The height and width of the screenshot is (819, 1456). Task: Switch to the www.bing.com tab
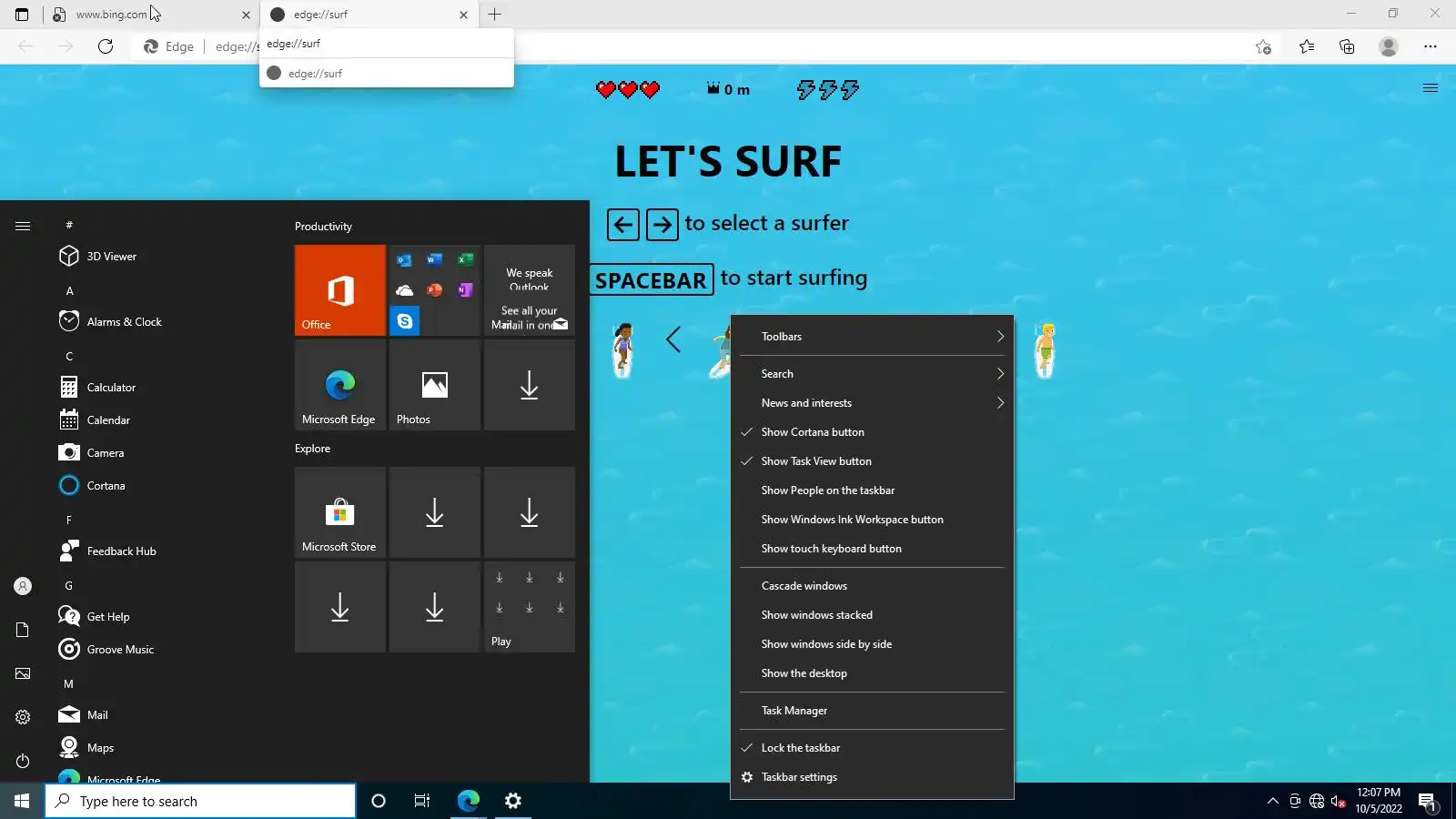click(151, 15)
